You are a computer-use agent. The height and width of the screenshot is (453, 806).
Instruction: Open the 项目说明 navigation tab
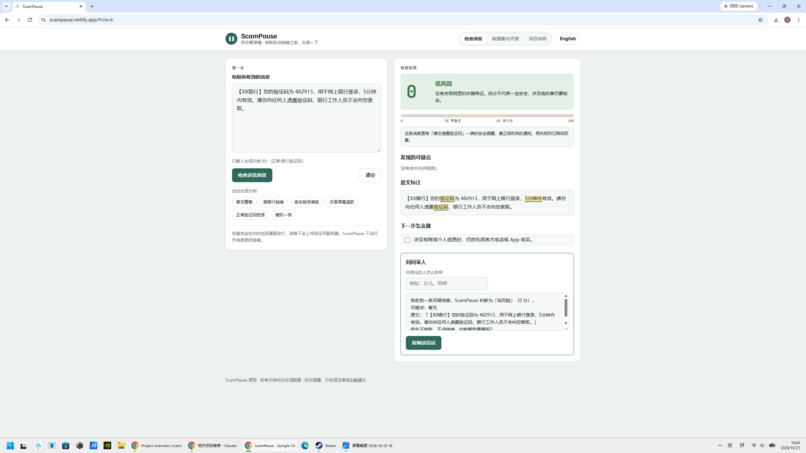(x=538, y=39)
